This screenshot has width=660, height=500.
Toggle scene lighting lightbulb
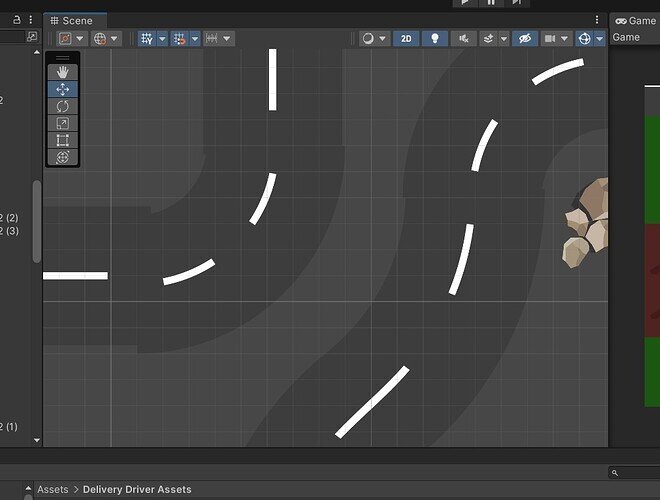435,39
